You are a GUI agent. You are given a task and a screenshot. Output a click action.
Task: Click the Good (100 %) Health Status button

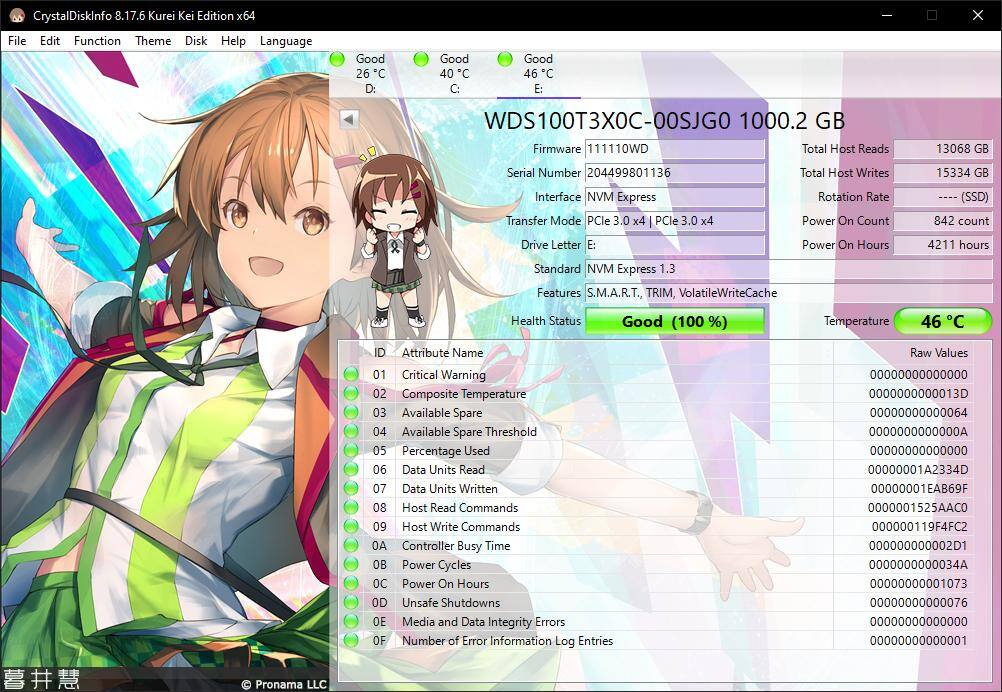pyautogui.click(x=674, y=321)
